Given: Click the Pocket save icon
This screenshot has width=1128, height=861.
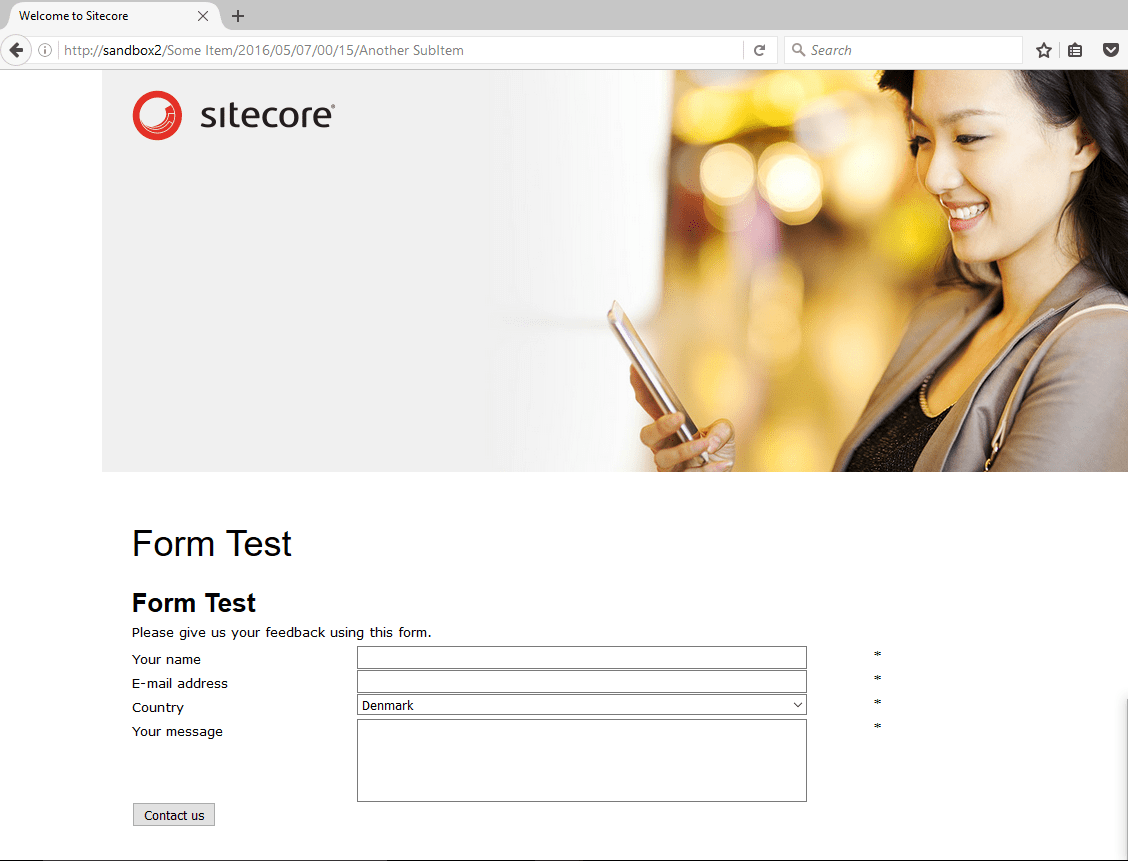Looking at the screenshot, I should [x=1110, y=50].
